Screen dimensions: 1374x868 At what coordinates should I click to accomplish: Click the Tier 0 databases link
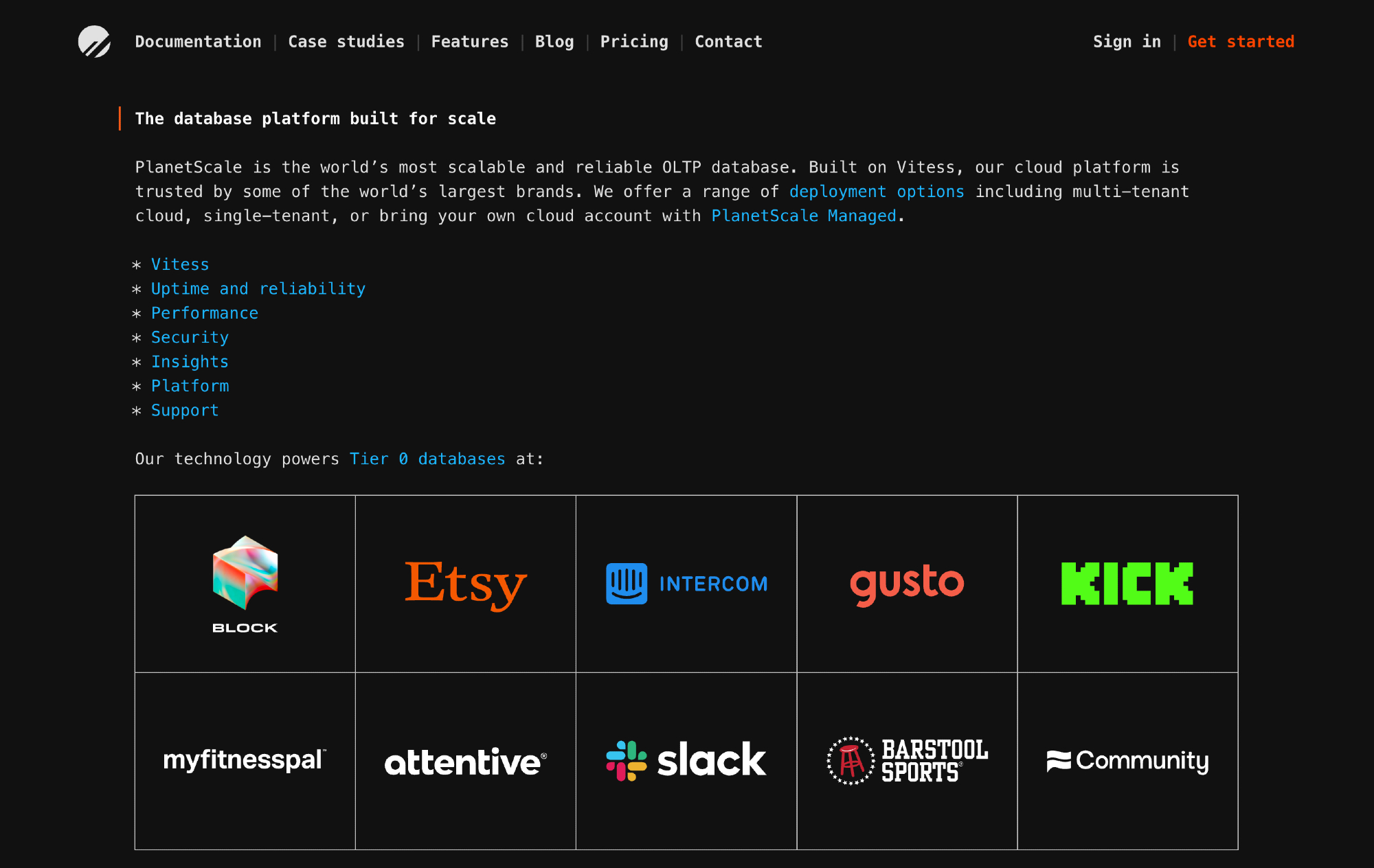pyautogui.click(x=427, y=459)
